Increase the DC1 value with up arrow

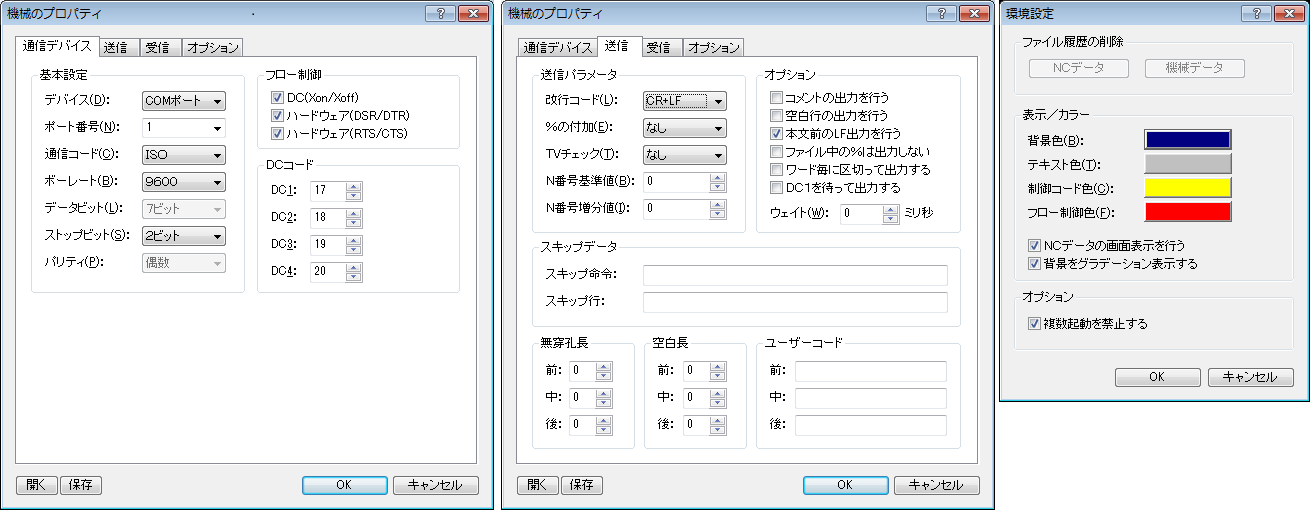[x=353, y=185]
